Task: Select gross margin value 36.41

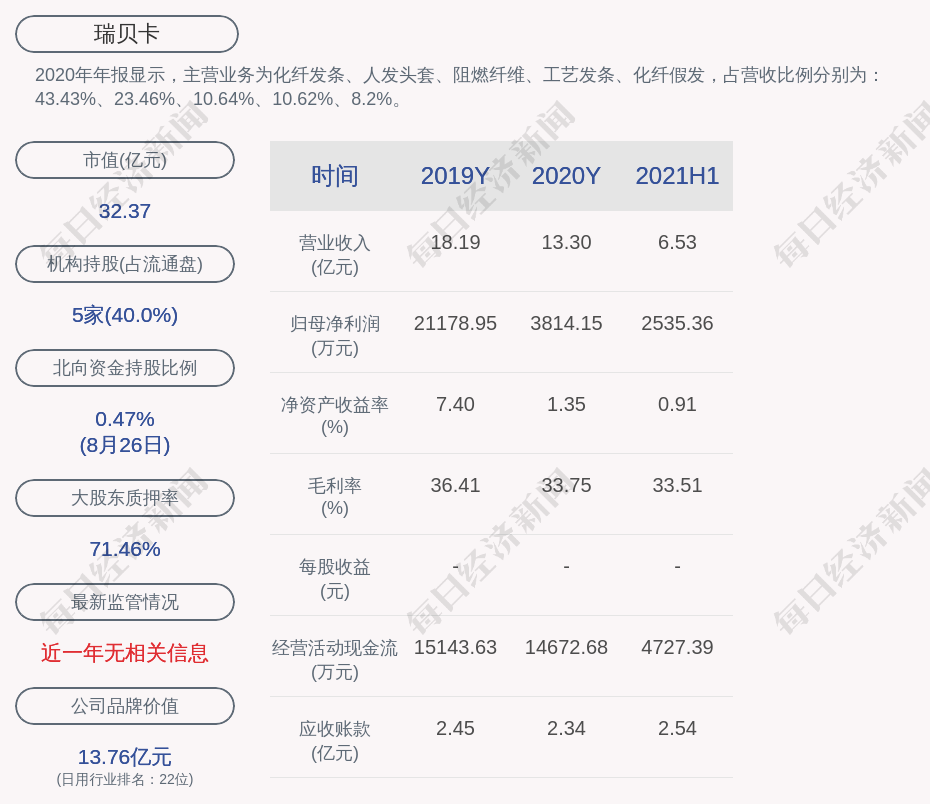Action: [x=455, y=486]
